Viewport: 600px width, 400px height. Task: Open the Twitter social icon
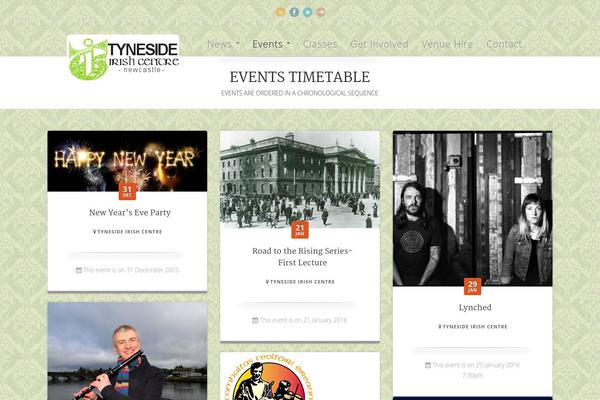(307, 12)
